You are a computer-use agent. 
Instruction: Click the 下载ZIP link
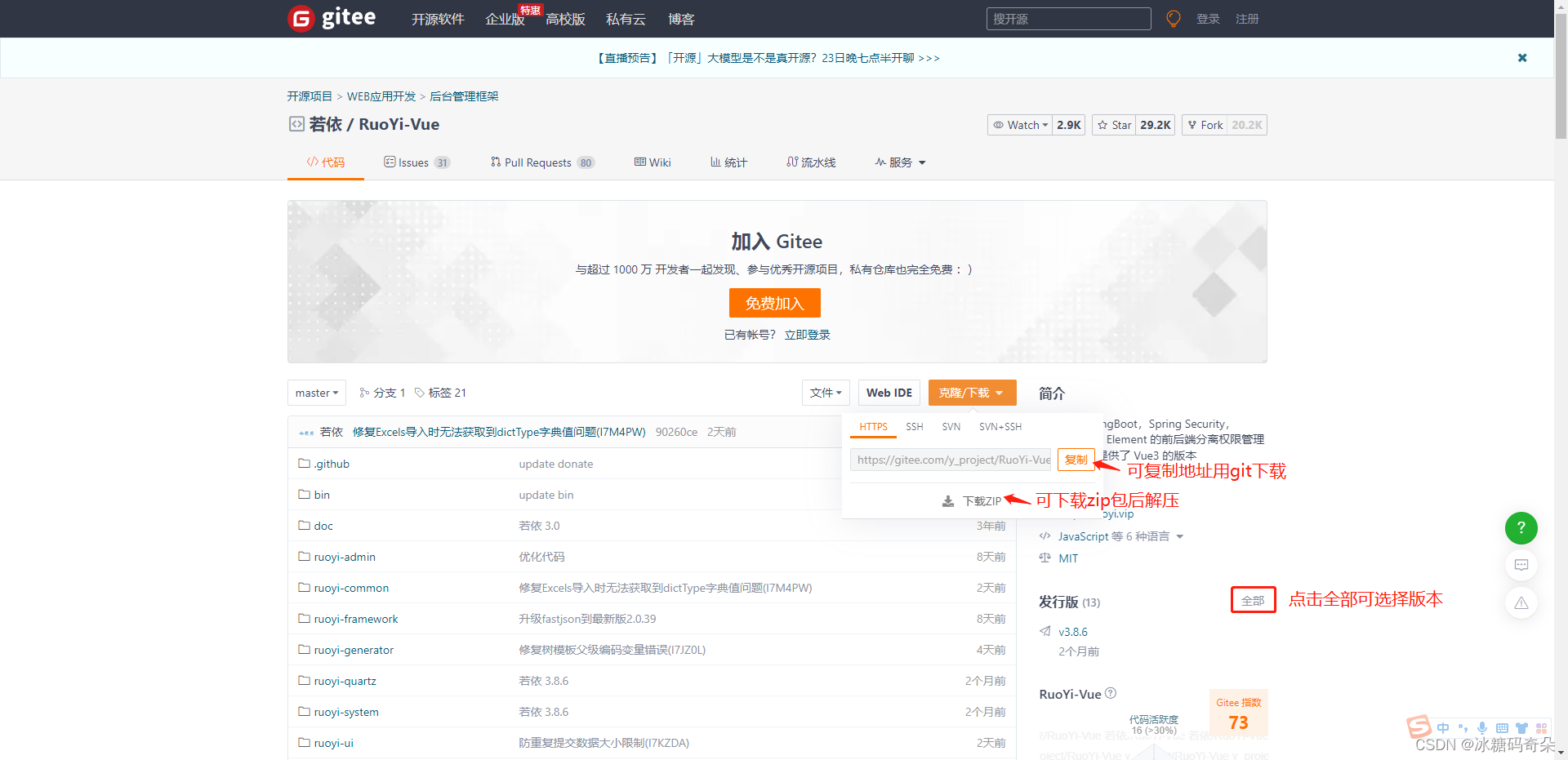tap(982, 501)
